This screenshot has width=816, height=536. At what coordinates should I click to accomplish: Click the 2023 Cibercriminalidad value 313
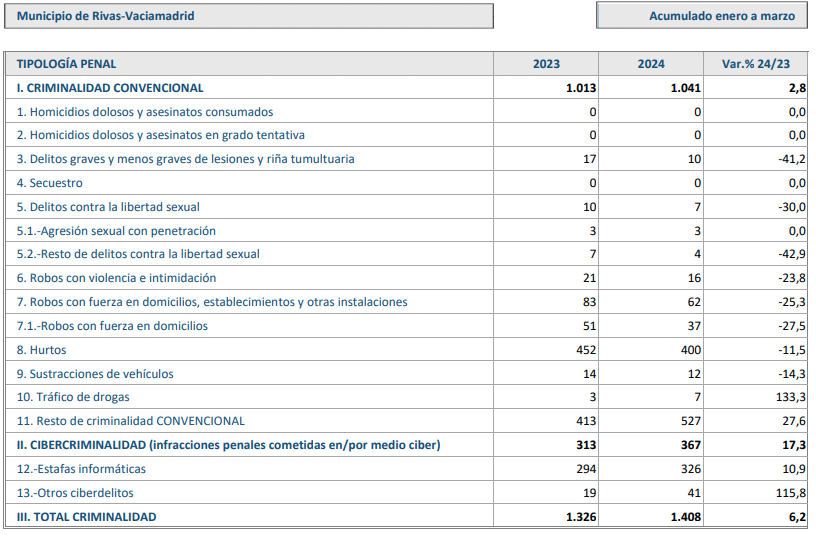586,445
